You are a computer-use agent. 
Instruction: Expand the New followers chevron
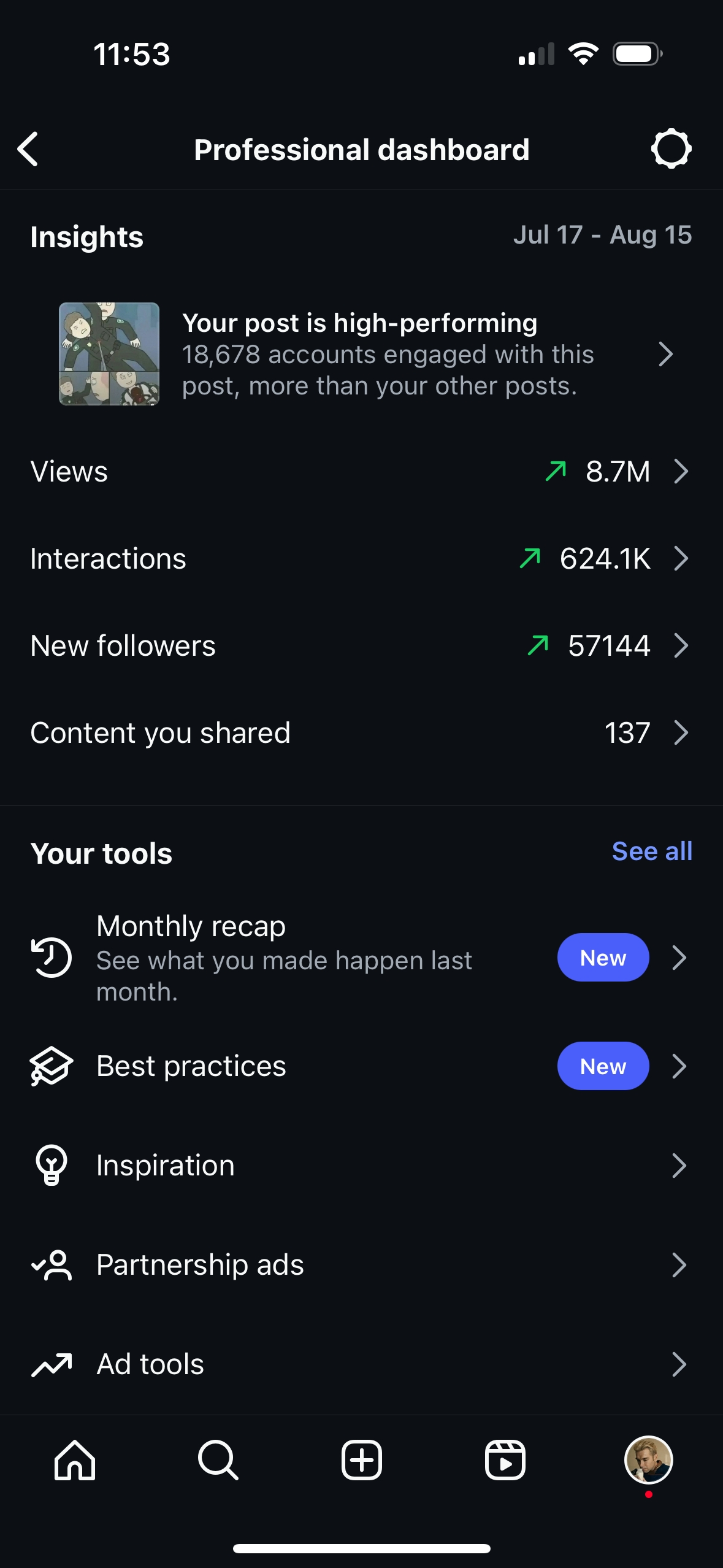(x=681, y=645)
